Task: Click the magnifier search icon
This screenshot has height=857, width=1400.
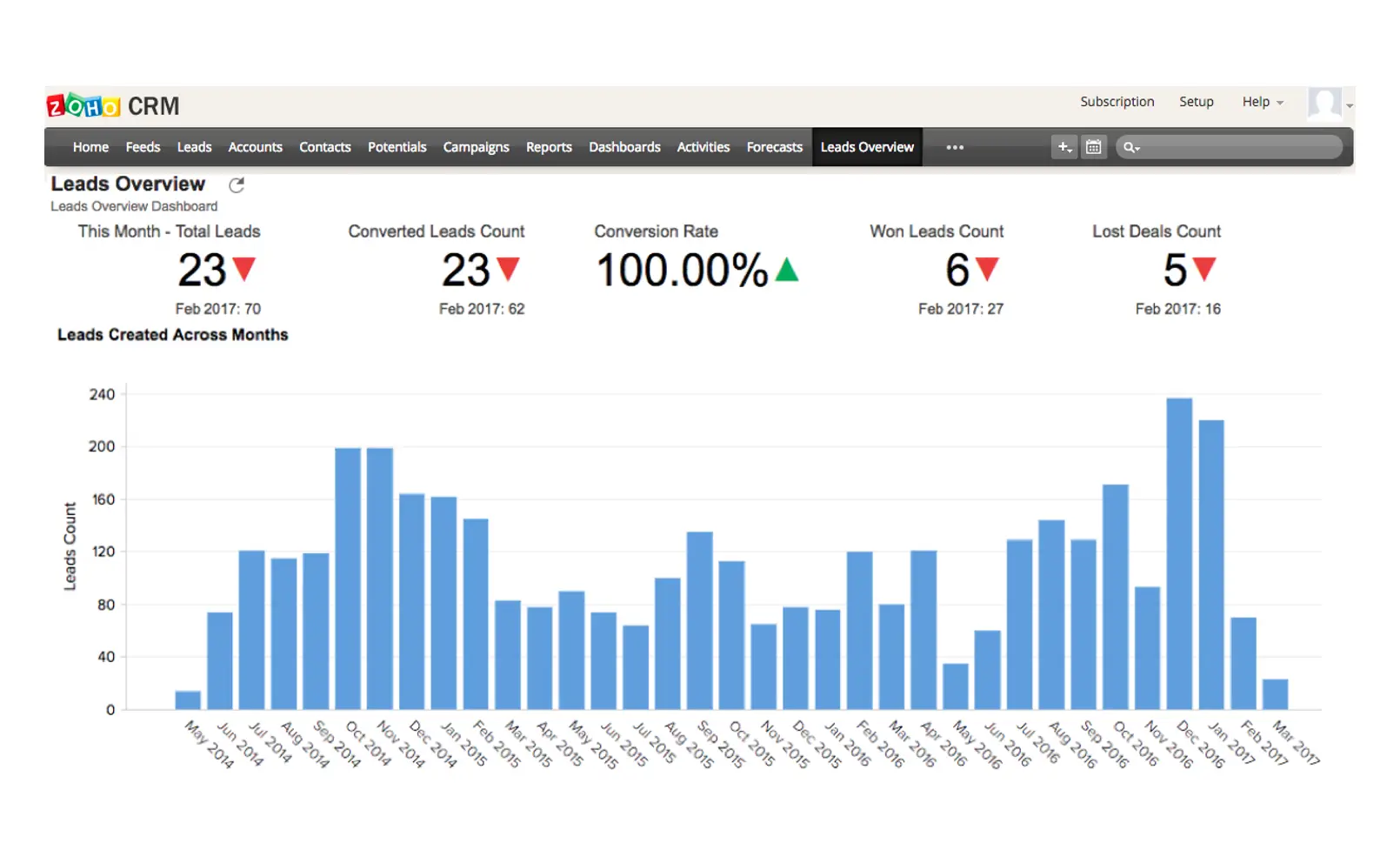Action: (1130, 147)
